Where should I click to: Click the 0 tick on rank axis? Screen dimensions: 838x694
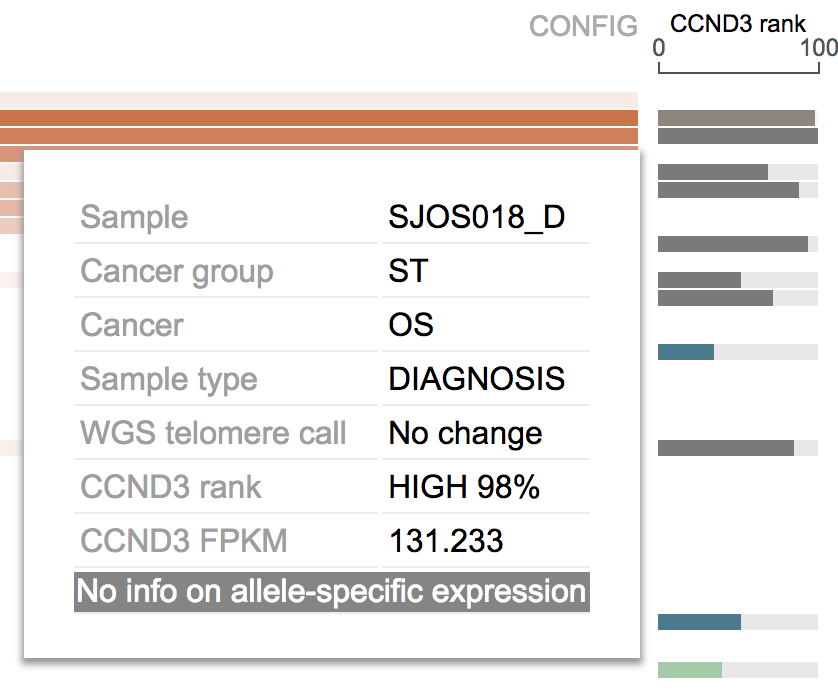pos(659,48)
